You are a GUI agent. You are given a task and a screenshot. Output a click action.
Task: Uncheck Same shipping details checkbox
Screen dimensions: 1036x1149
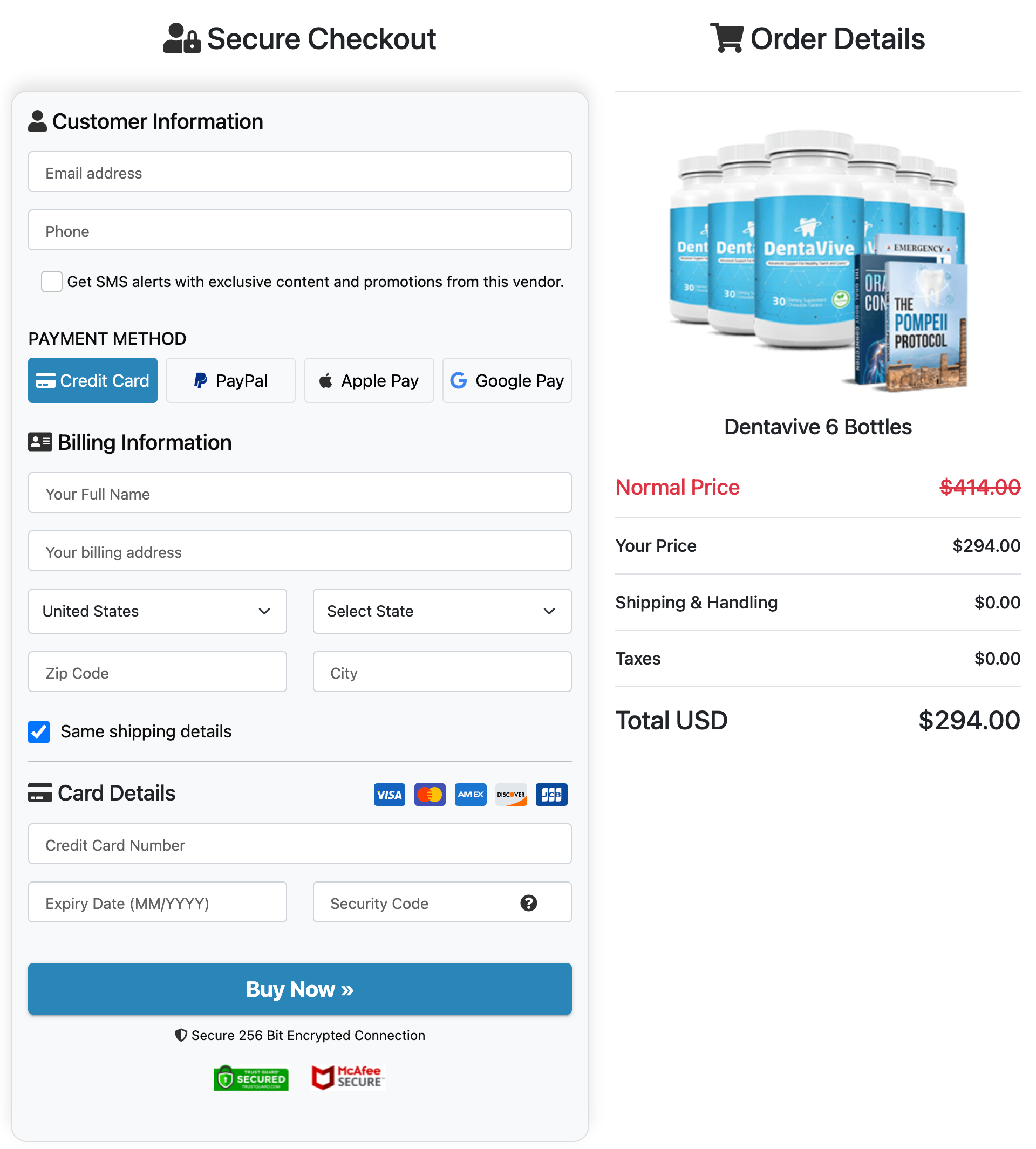pos(39,732)
